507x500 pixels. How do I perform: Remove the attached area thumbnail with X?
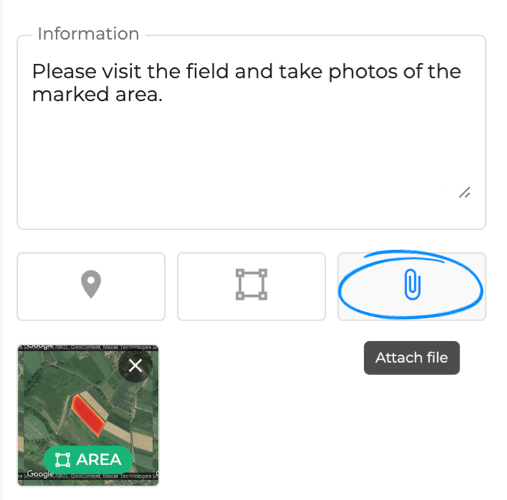(135, 366)
